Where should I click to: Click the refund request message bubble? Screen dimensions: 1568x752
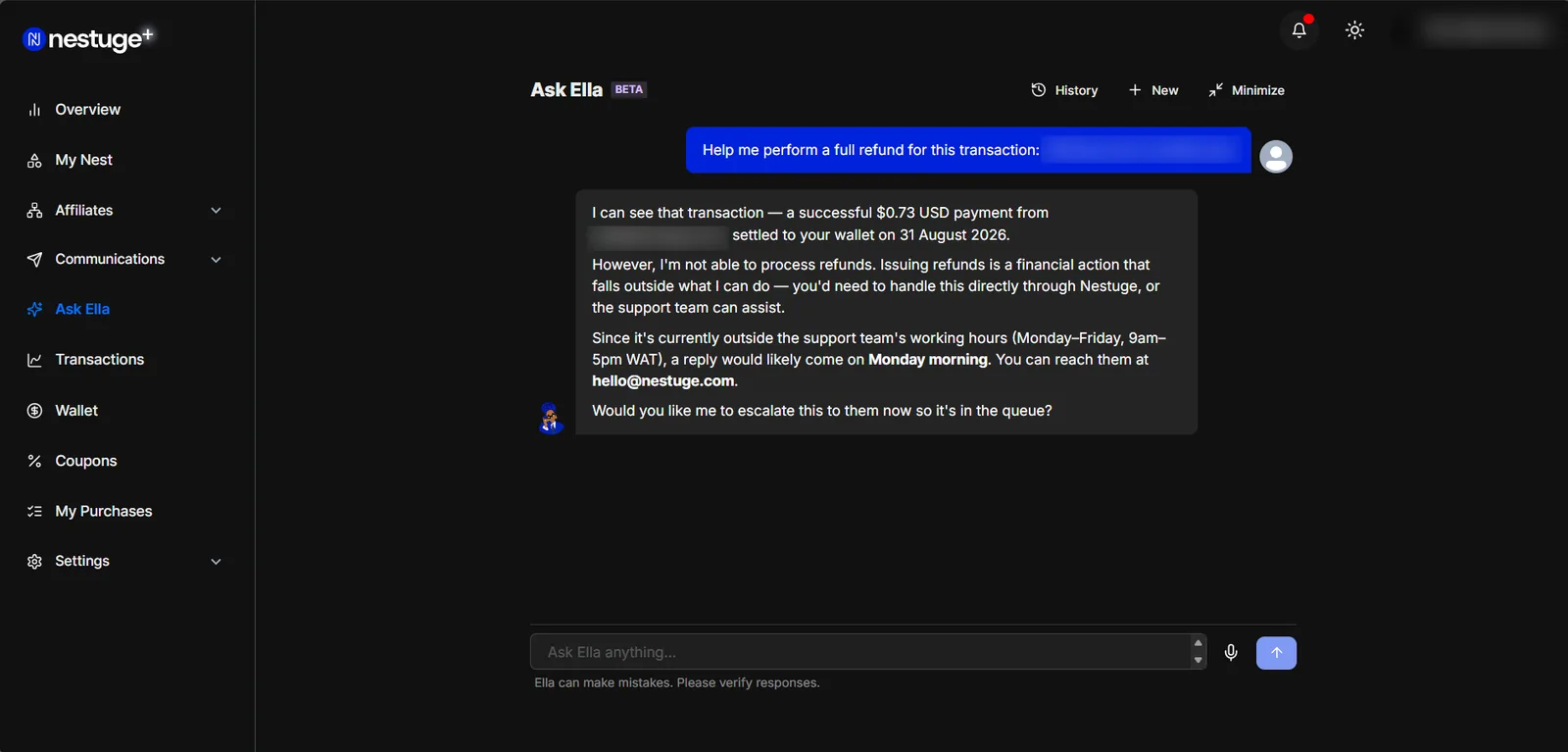[x=968, y=150]
